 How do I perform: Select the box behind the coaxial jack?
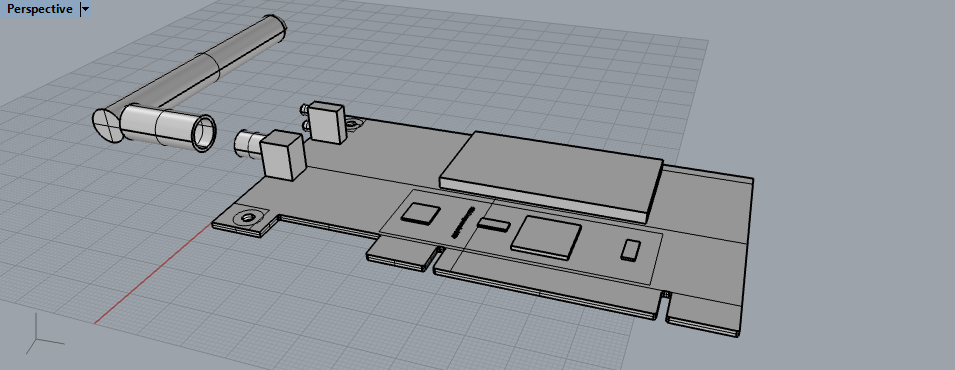pos(284,155)
